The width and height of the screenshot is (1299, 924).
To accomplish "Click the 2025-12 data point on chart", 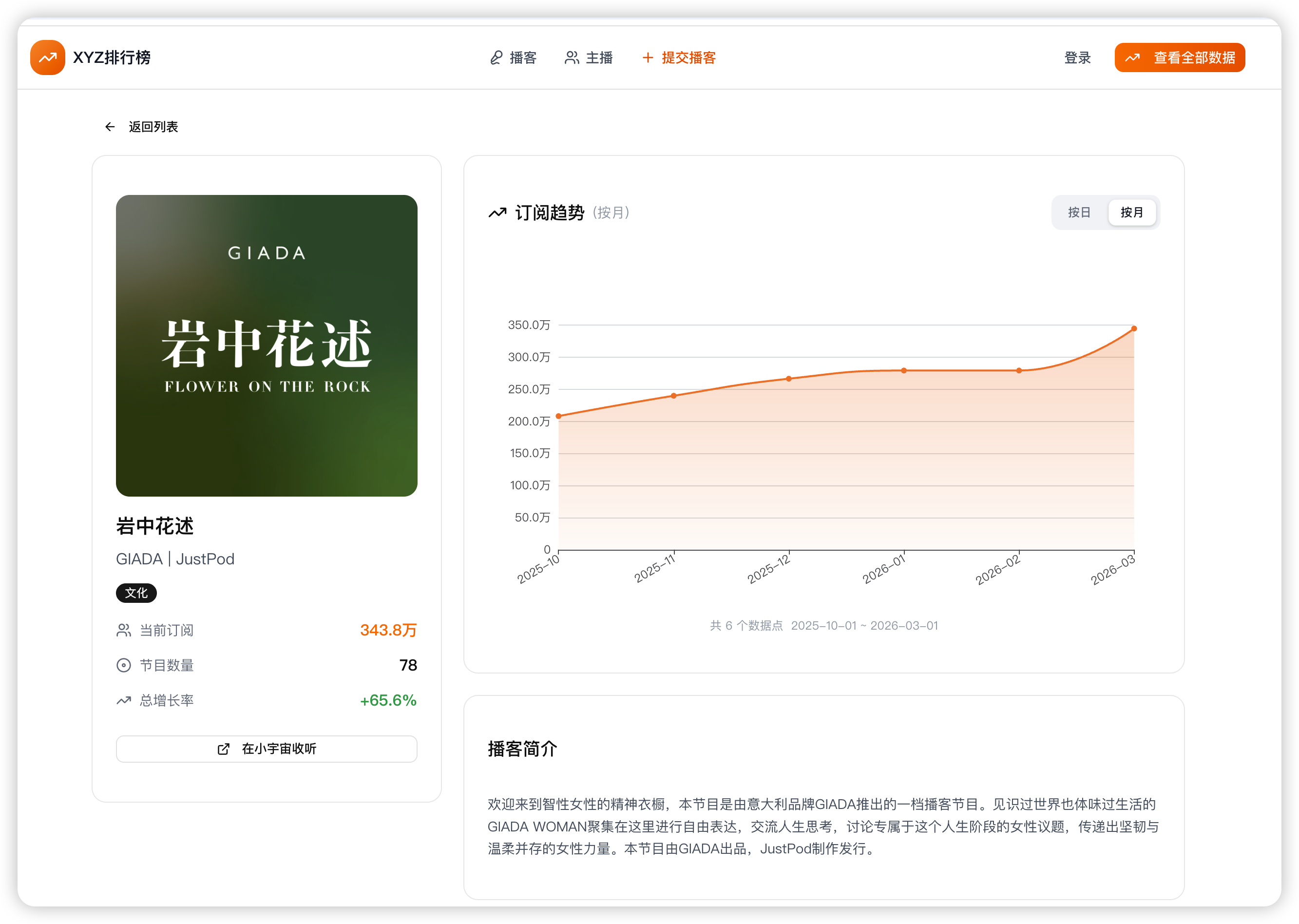I will click(788, 379).
